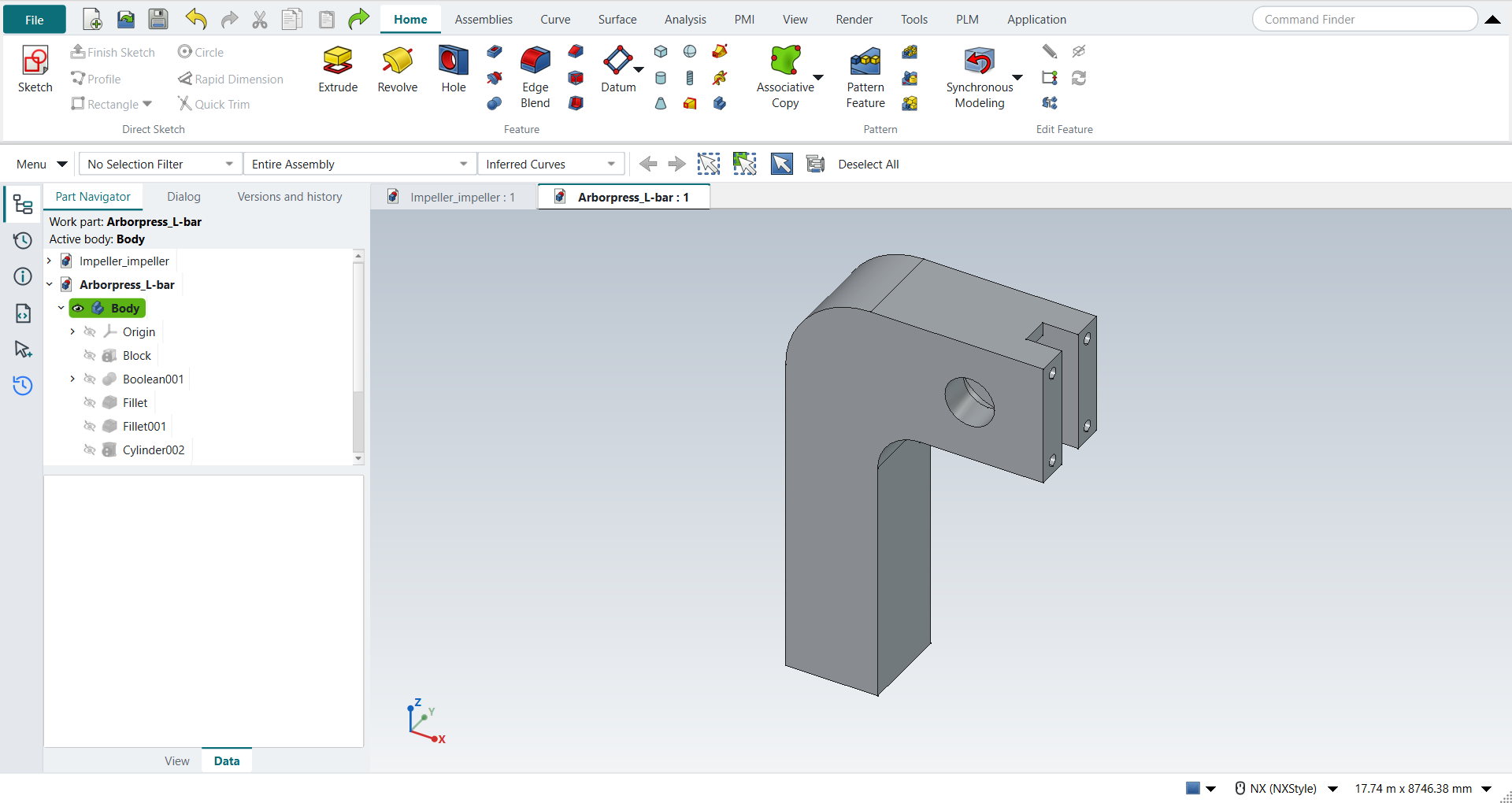Open the info sidebar icon
This screenshot has height=803, width=1512.
click(23, 276)
